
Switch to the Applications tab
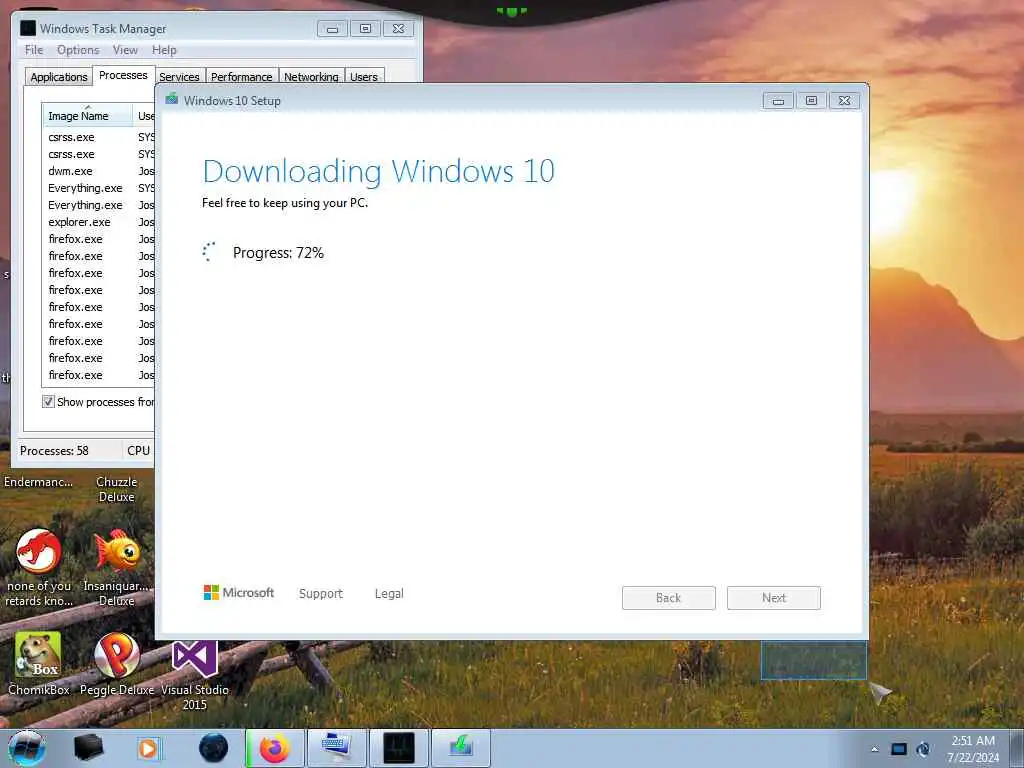coord(59,76)
